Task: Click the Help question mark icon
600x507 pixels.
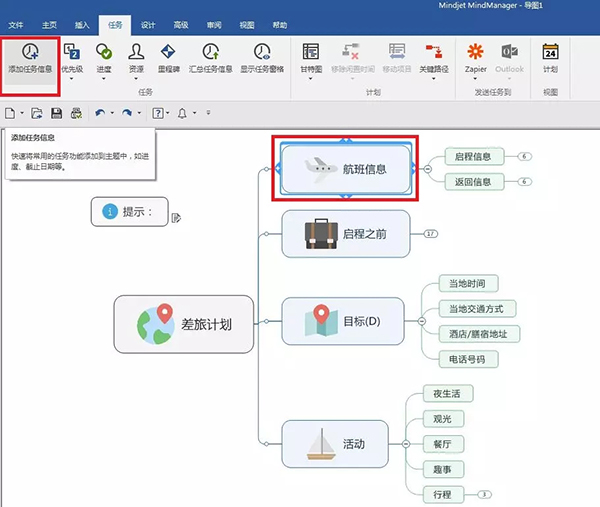Action: pos(158,113)
